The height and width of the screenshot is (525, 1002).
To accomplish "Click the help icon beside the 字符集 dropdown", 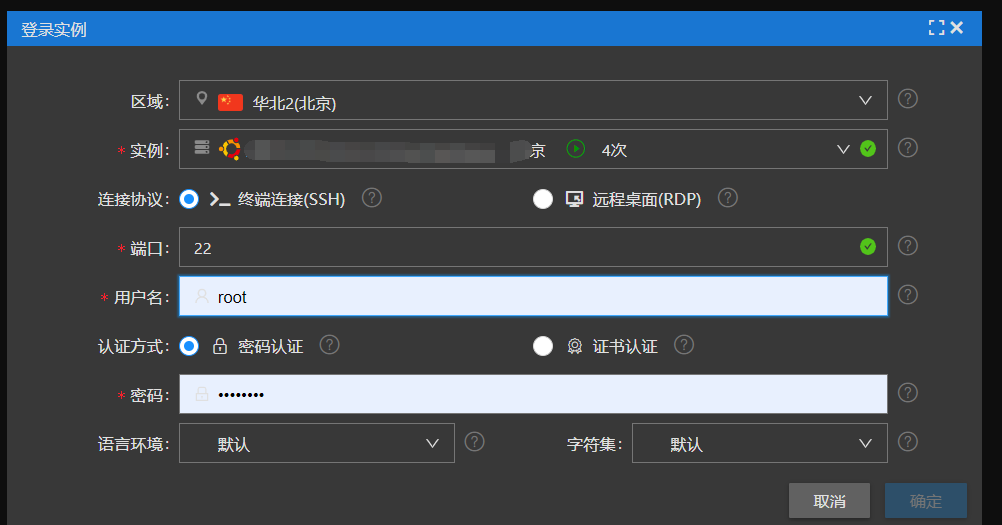I will click(907, 442).
